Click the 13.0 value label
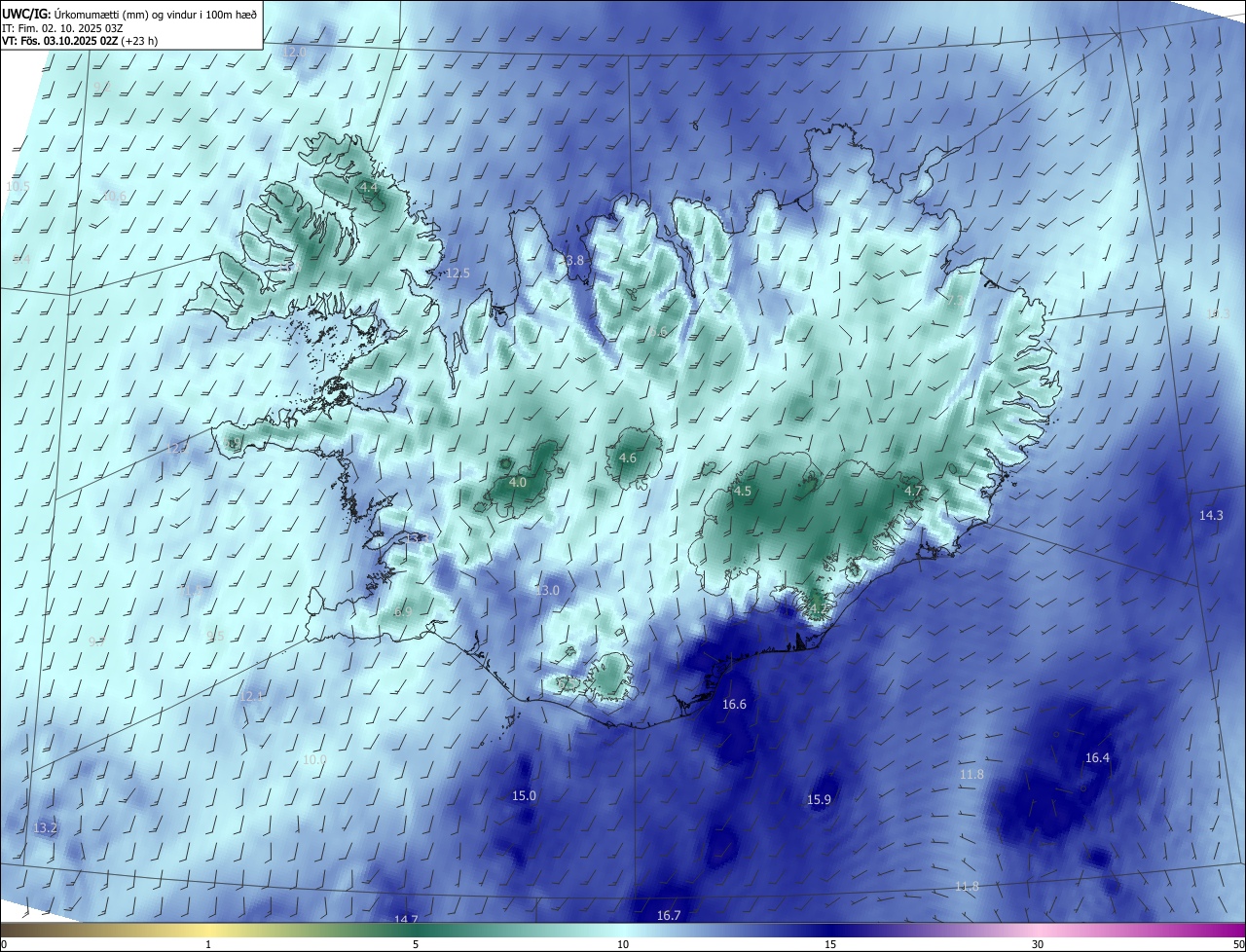 pyautogui.click(x=548, y=591)
